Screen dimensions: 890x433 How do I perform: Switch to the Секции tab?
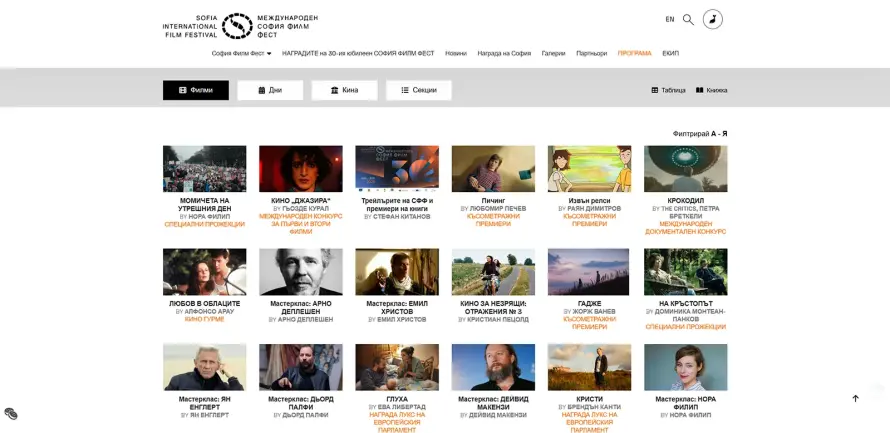(x=419, y=90)
